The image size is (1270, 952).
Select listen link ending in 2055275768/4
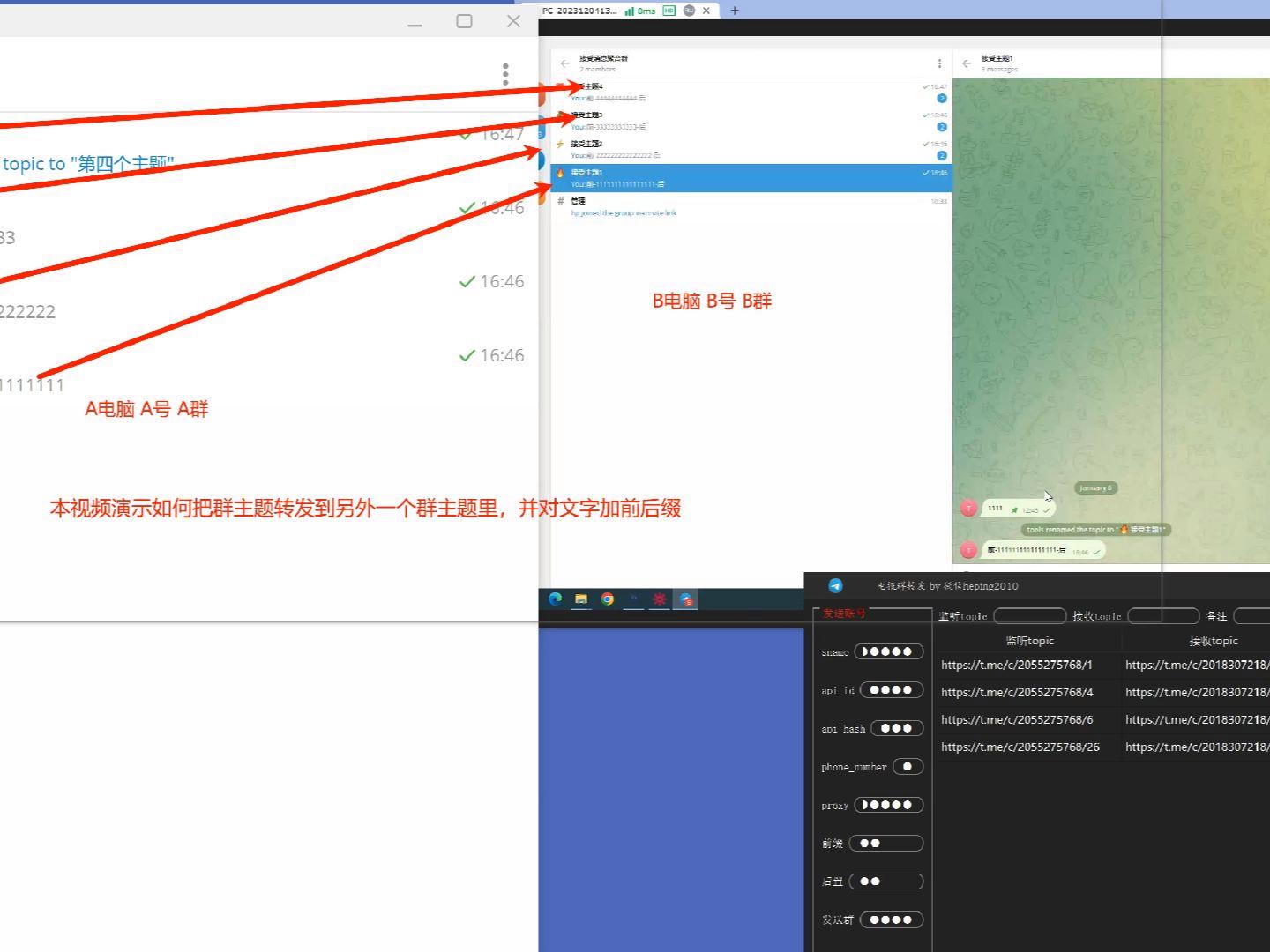click(x=1017, y=692)
